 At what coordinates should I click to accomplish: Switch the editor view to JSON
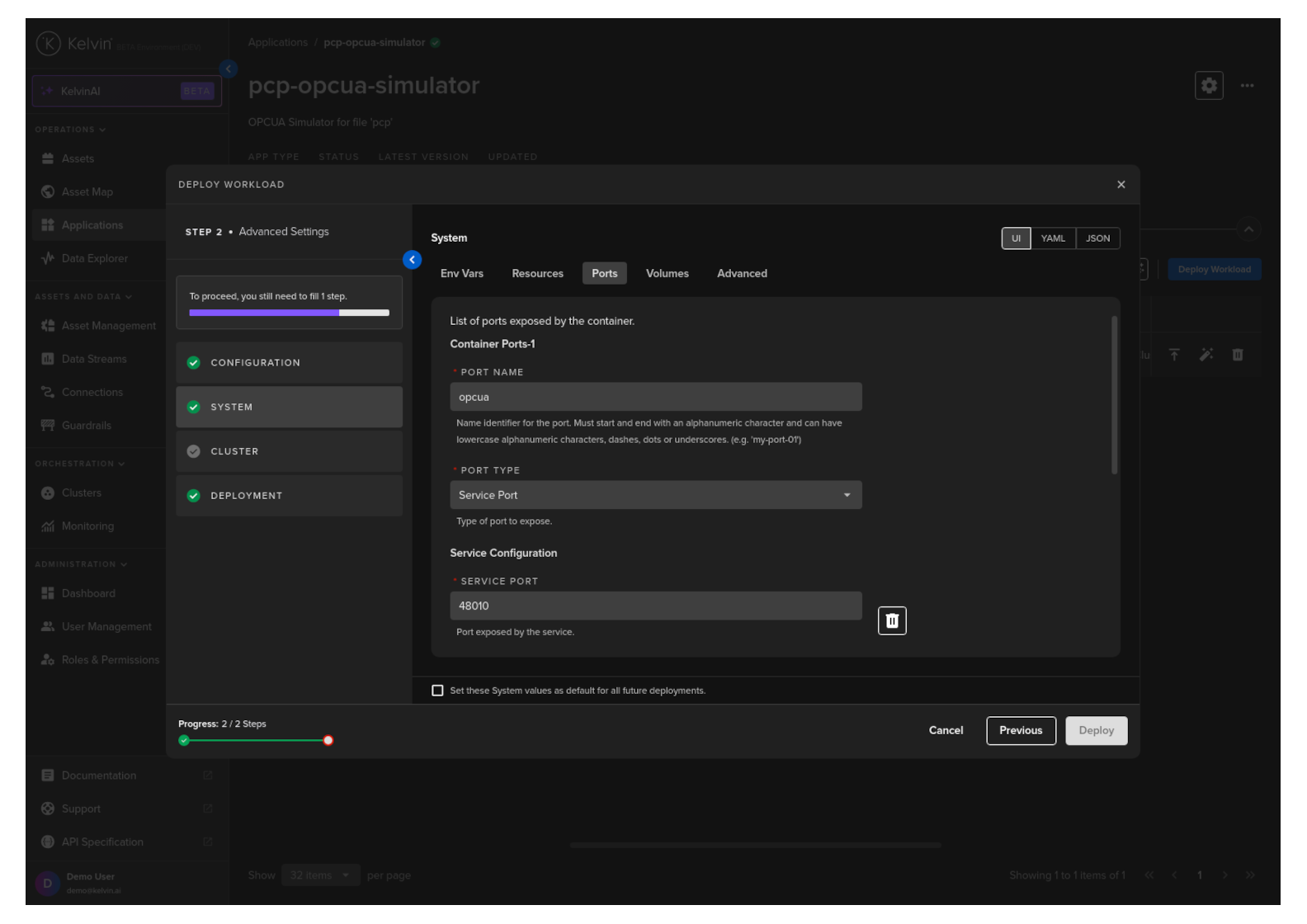(x=1097, y=238)
